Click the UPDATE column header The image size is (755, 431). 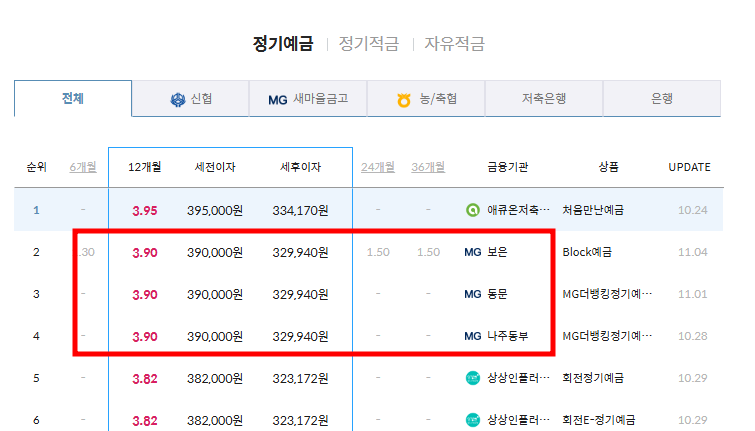pos(690,167)
